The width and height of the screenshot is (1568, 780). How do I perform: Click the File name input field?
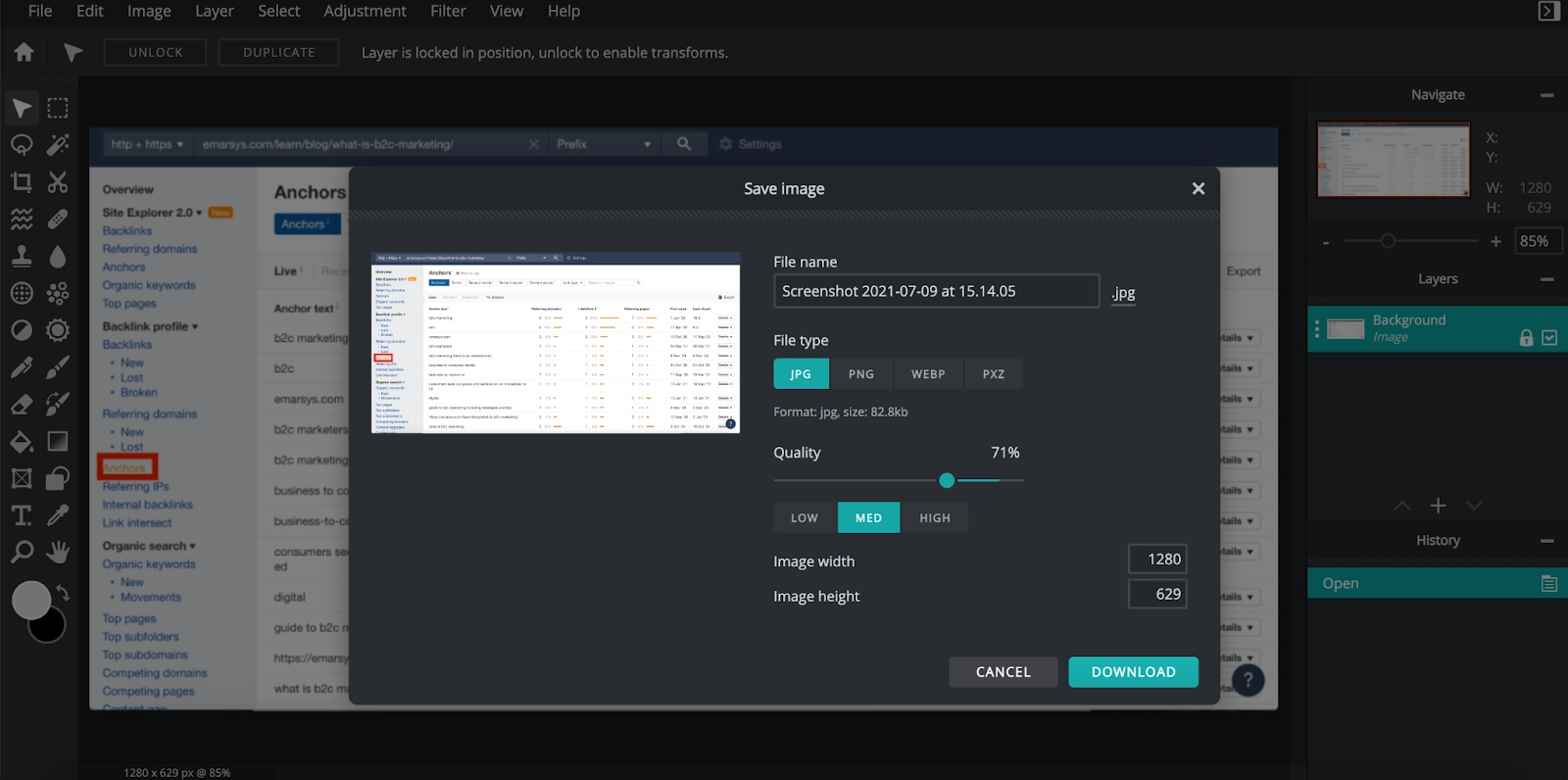936,291
